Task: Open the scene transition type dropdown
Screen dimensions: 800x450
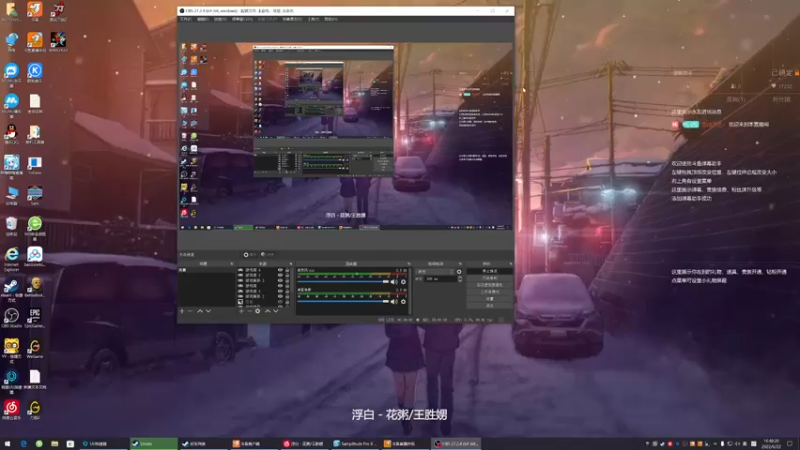Action: [435, 271]
